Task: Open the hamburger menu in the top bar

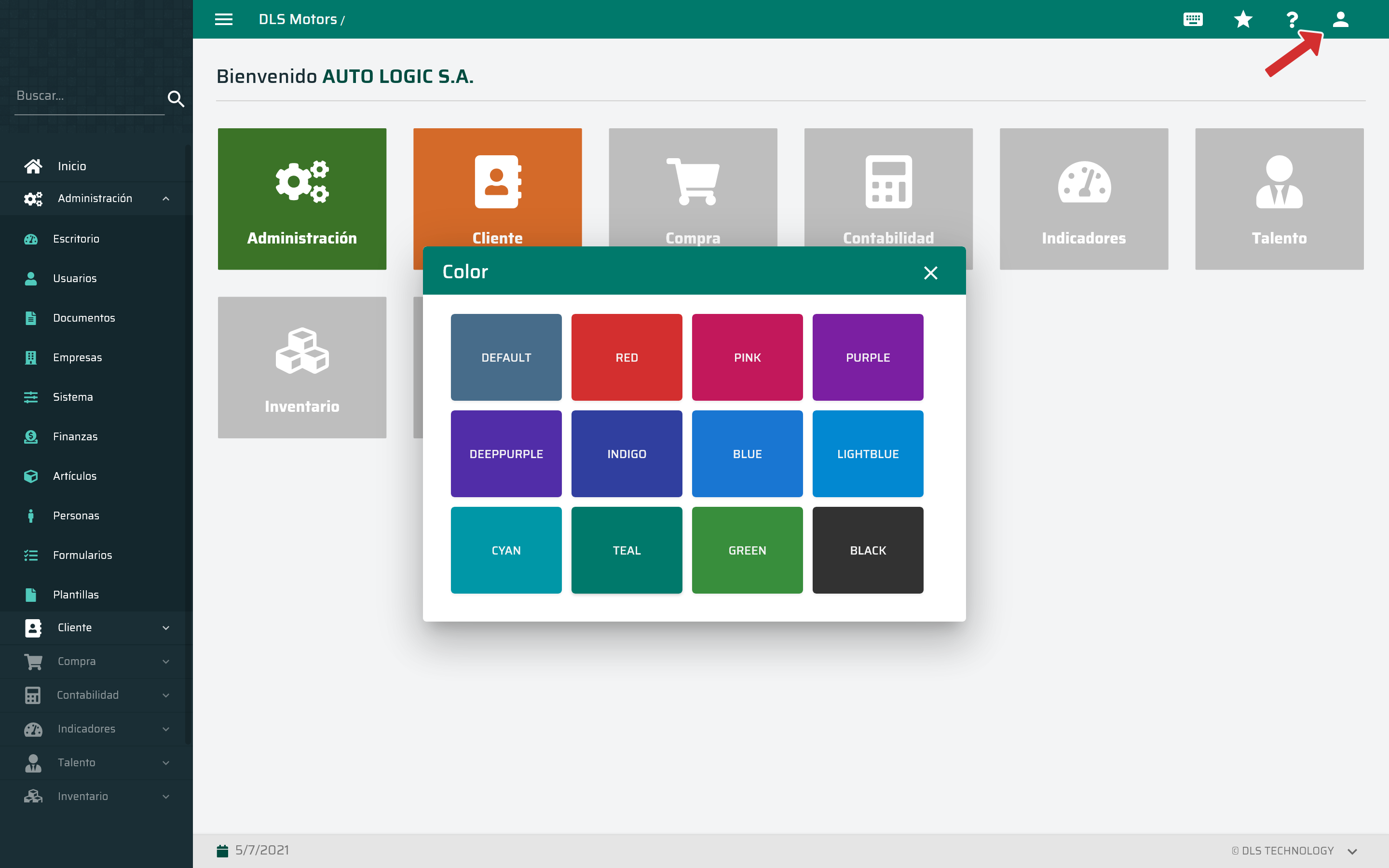Action: 223,19
